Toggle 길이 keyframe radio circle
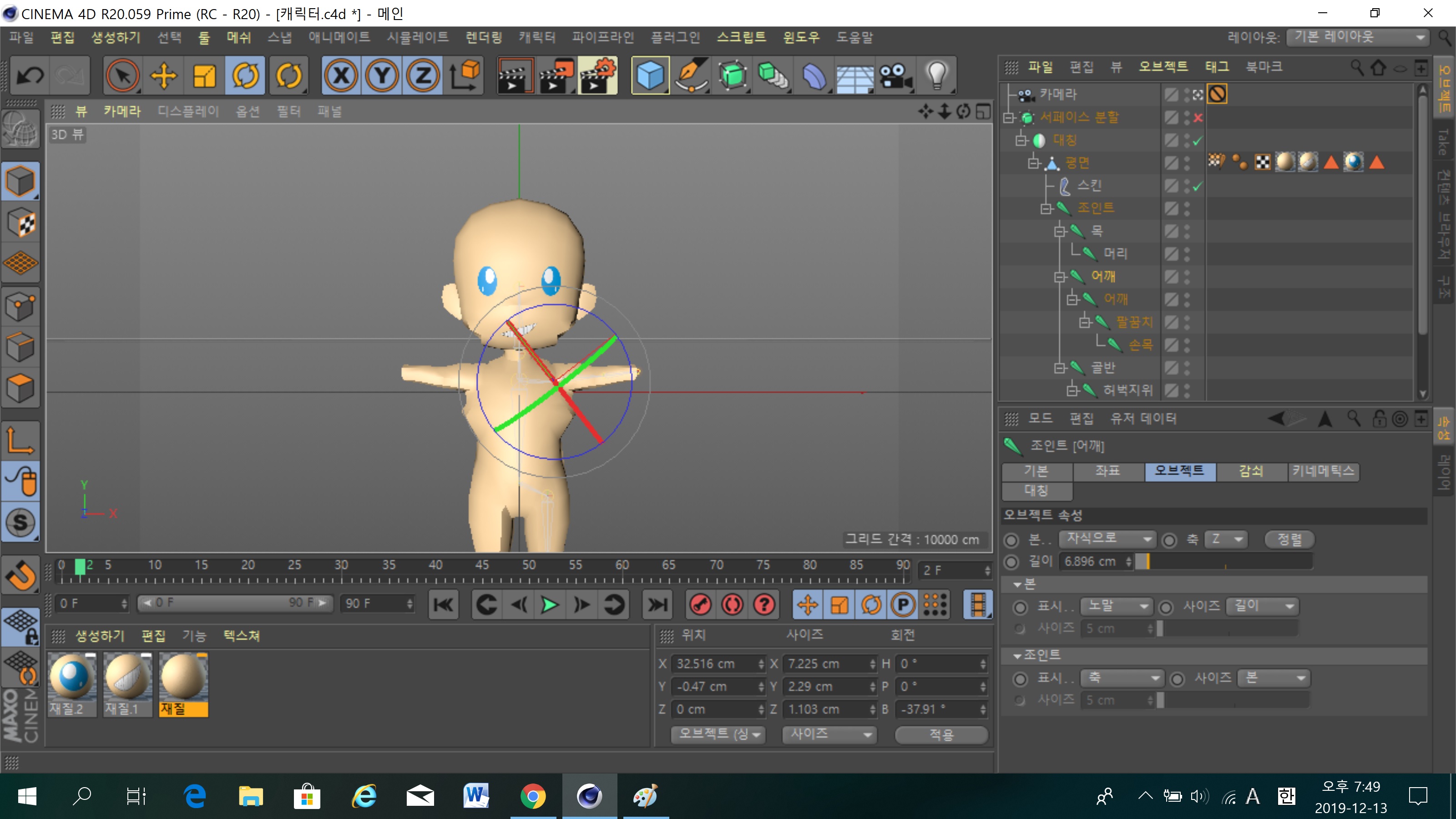Viewport: 1456px width, 819px height. point(1011,562)
